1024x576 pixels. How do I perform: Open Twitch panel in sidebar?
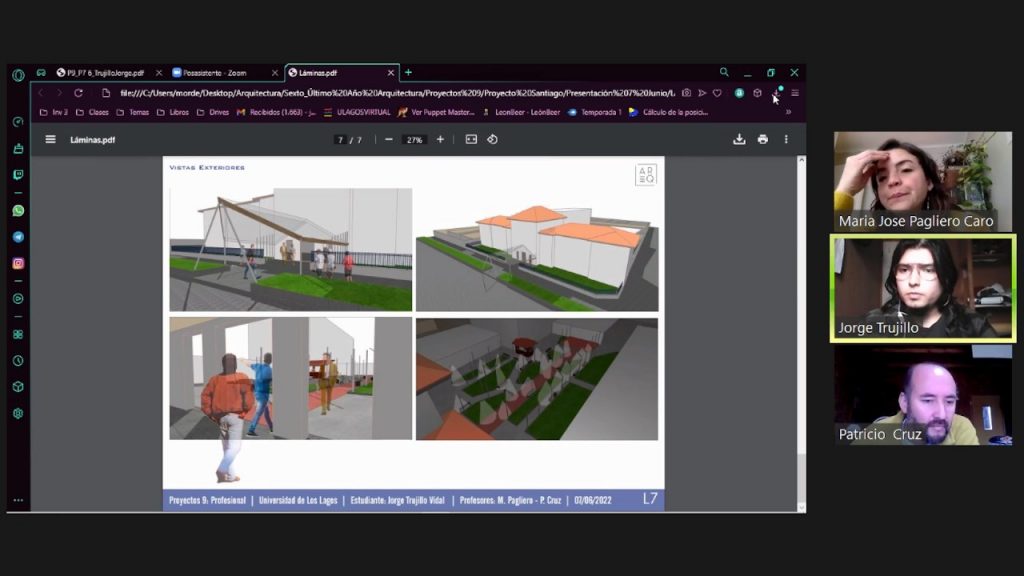(x=18, y=175)
